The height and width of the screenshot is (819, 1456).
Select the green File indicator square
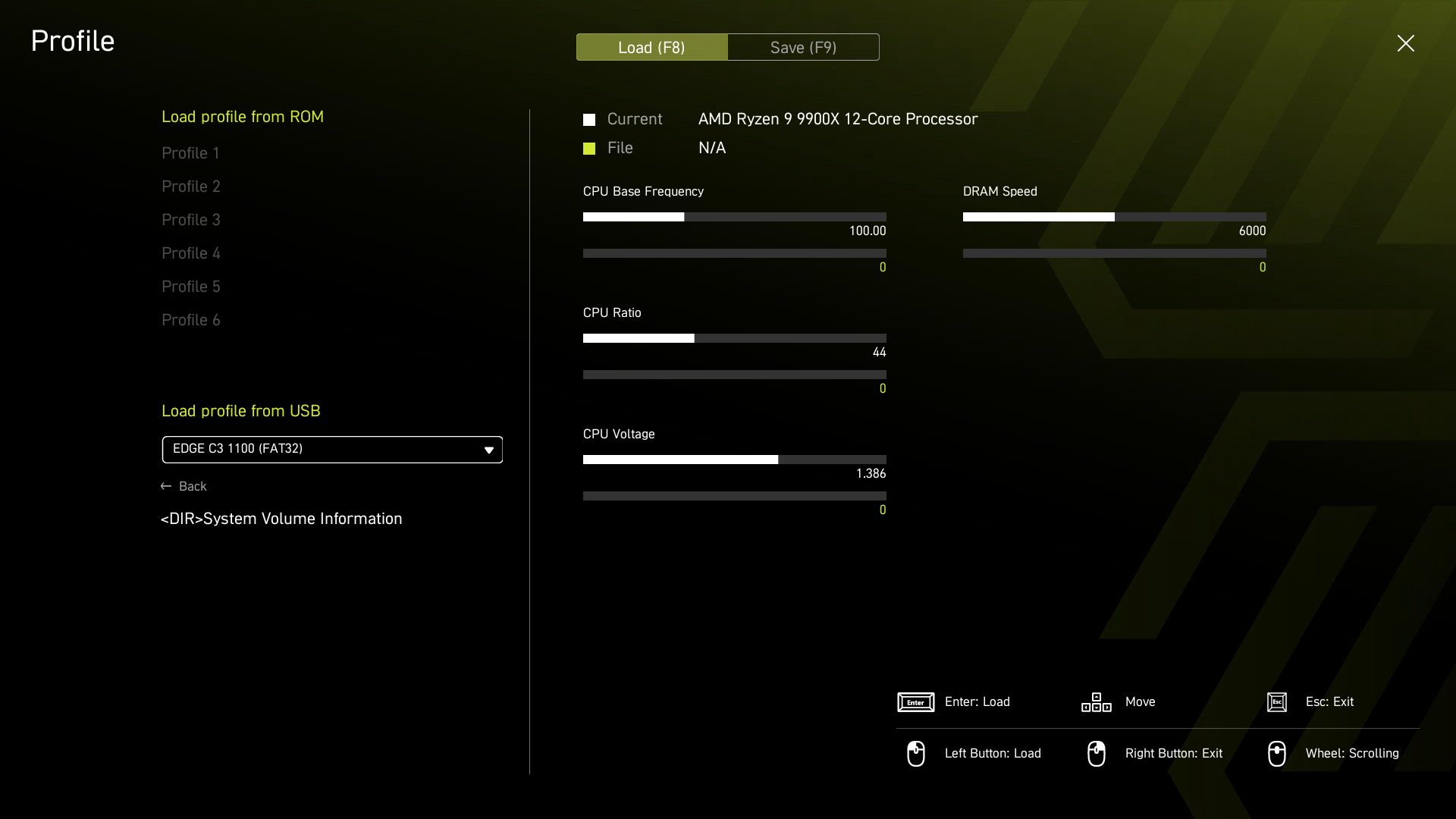click(x=590, y=149)
